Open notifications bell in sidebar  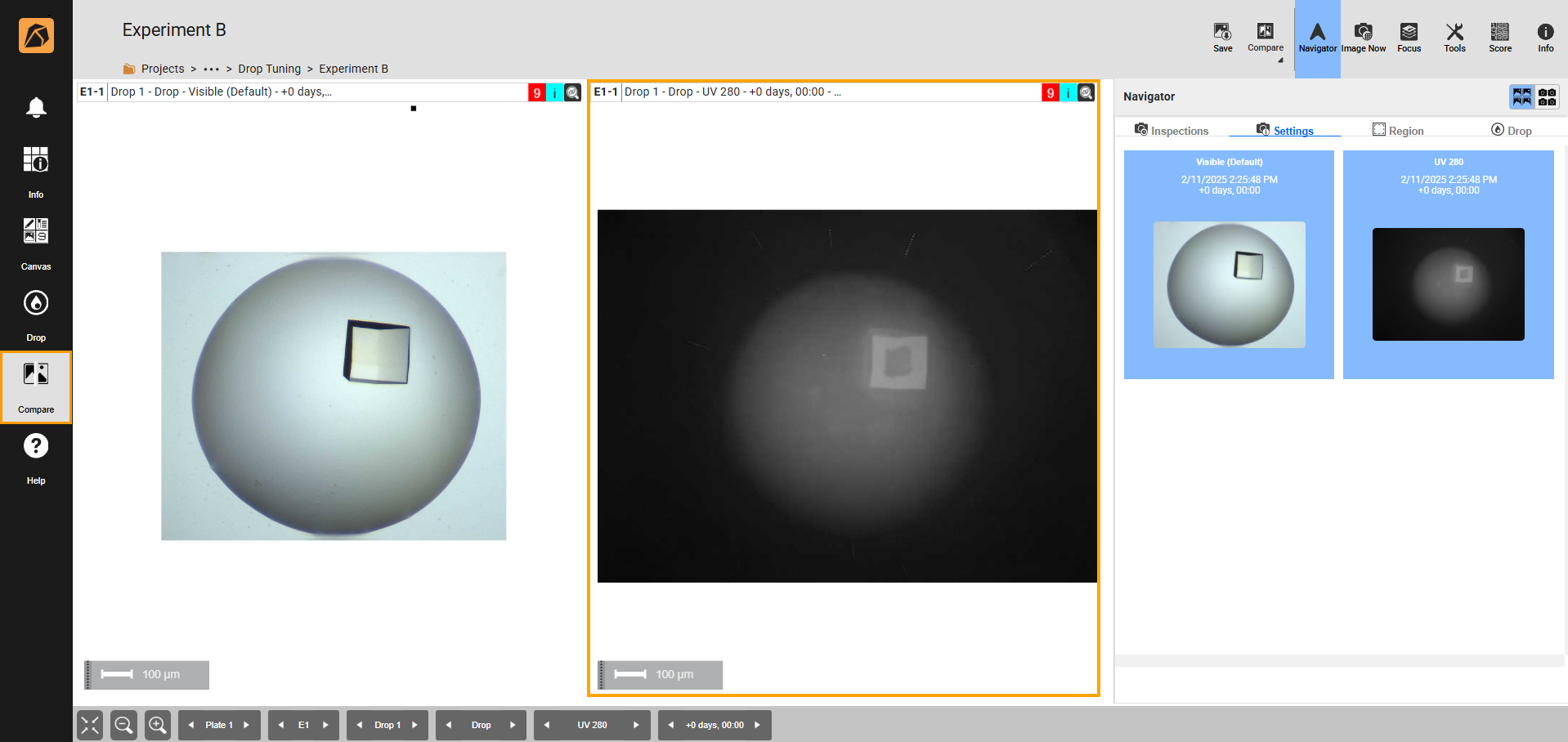(x=36, y=107)
